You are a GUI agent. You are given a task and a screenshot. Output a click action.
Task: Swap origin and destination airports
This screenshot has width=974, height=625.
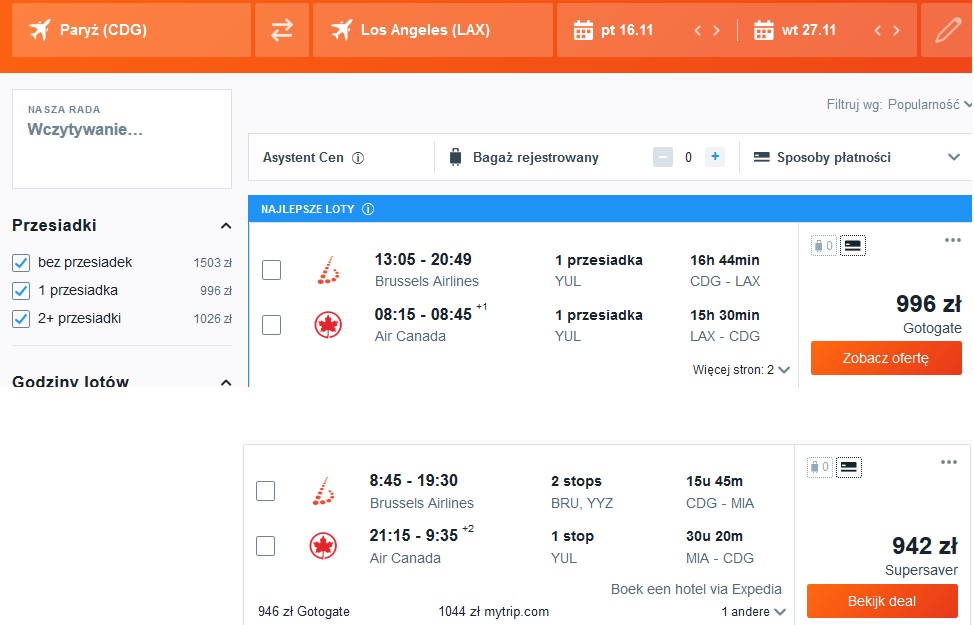[281, 30]
